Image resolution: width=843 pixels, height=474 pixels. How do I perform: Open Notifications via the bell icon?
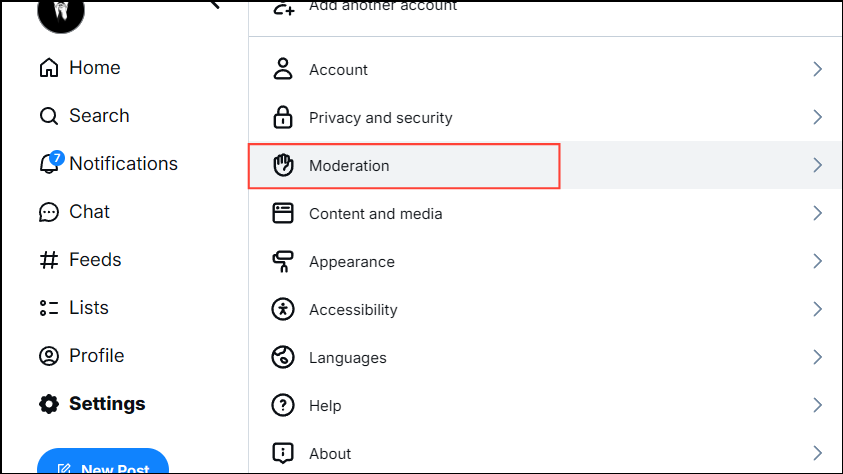coord(49,164)
